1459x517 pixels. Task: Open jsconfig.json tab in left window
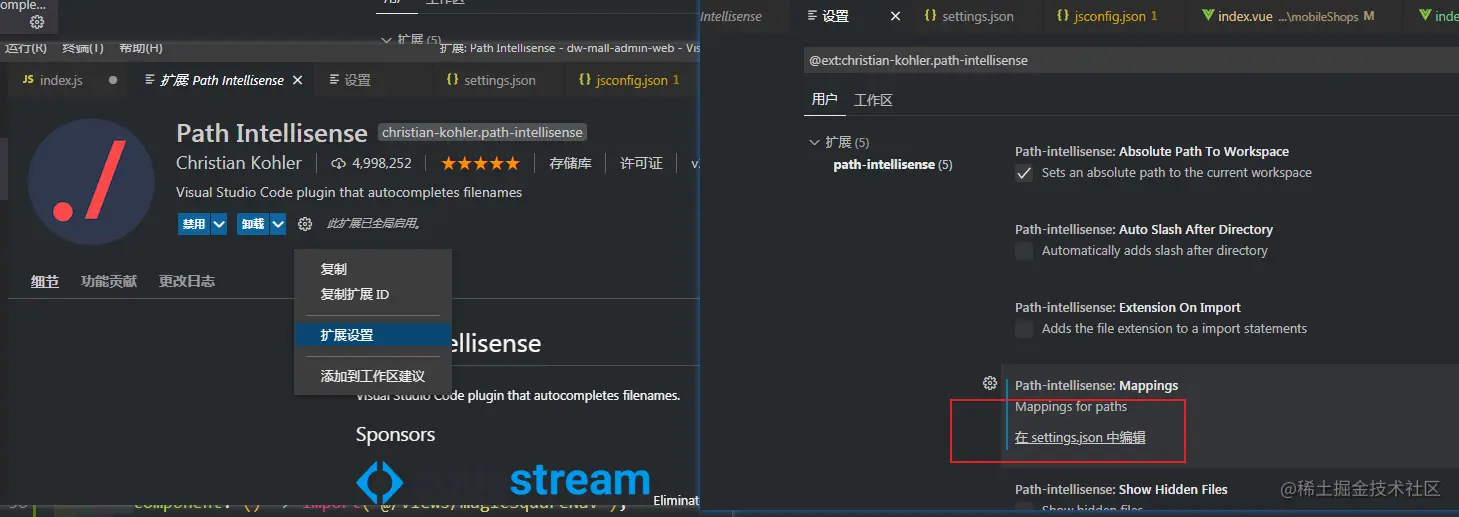[629, 80]
